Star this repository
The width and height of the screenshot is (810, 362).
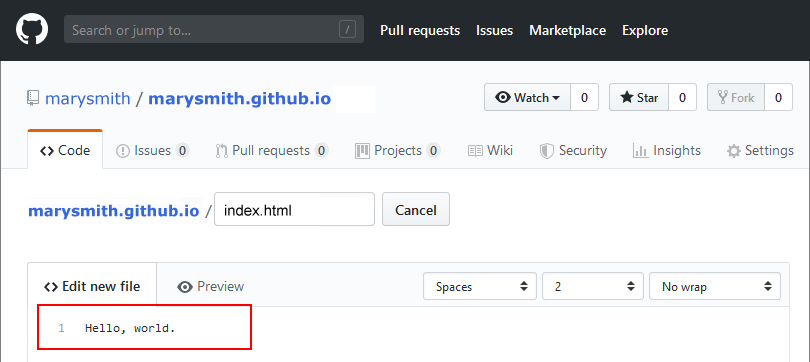click(639, 97)
